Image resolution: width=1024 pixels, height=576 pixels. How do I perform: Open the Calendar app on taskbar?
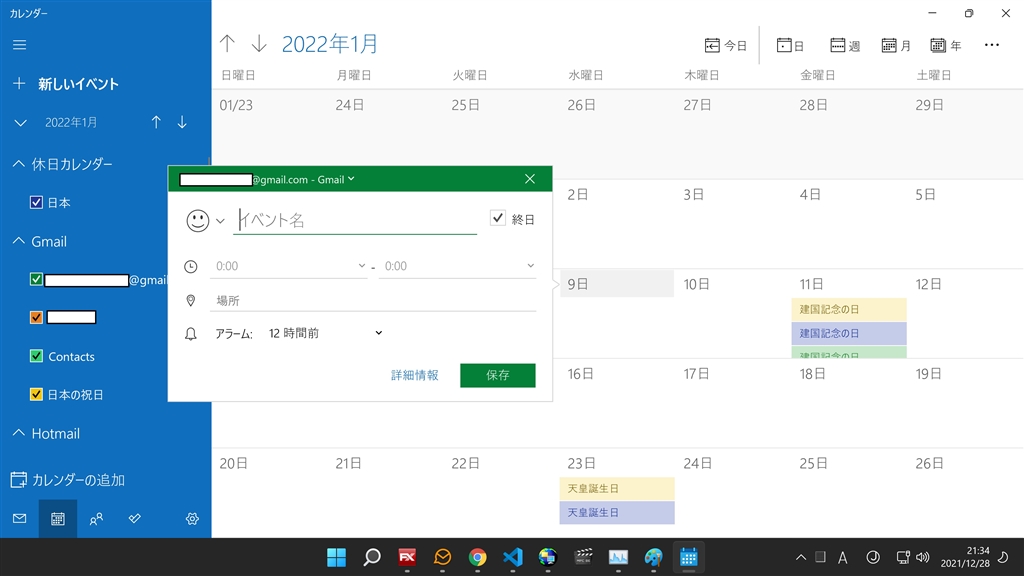pos(688,557)
